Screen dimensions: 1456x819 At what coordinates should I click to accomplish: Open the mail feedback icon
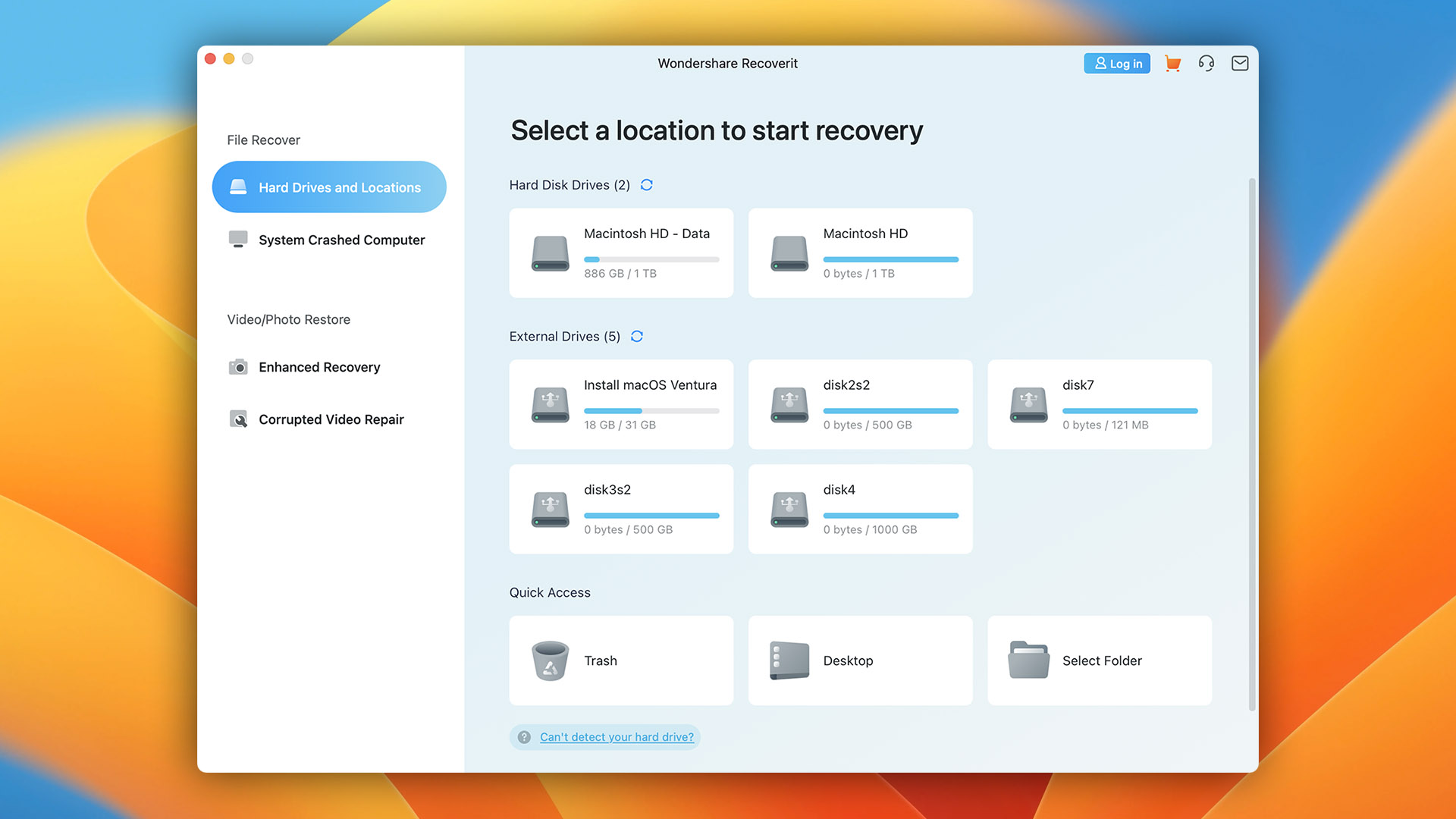point(1240,64)
